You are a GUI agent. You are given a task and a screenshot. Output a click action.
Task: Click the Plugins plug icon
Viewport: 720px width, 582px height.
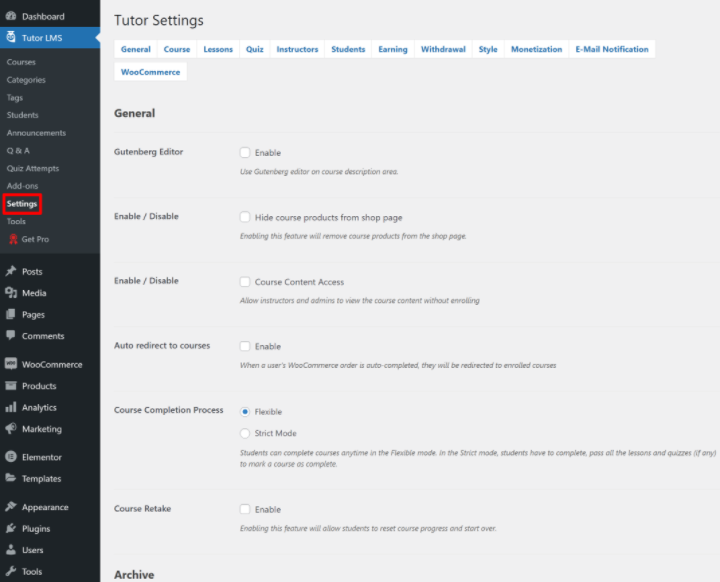(10, 529)
